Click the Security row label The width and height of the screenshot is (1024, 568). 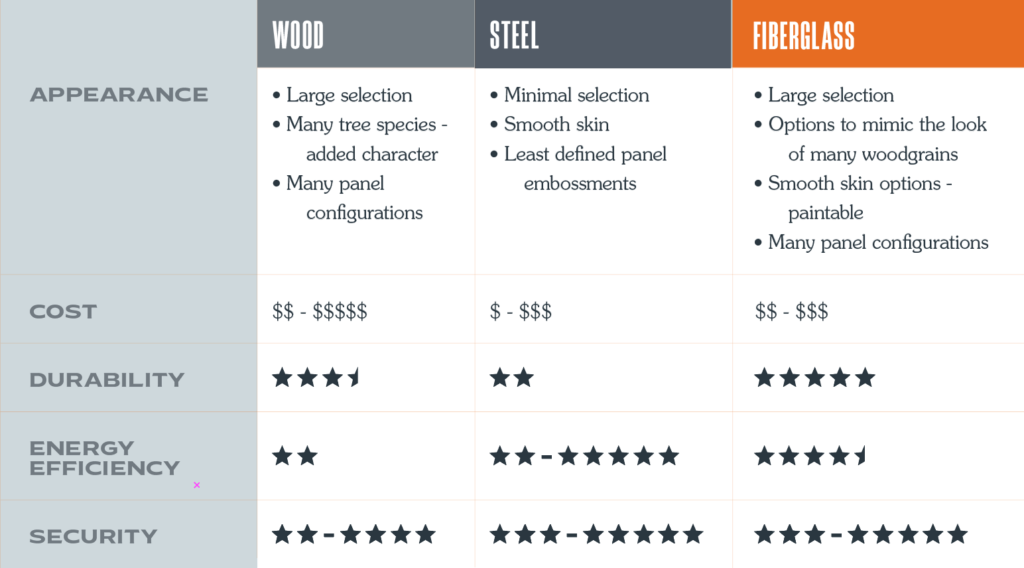tap(93, 537)
